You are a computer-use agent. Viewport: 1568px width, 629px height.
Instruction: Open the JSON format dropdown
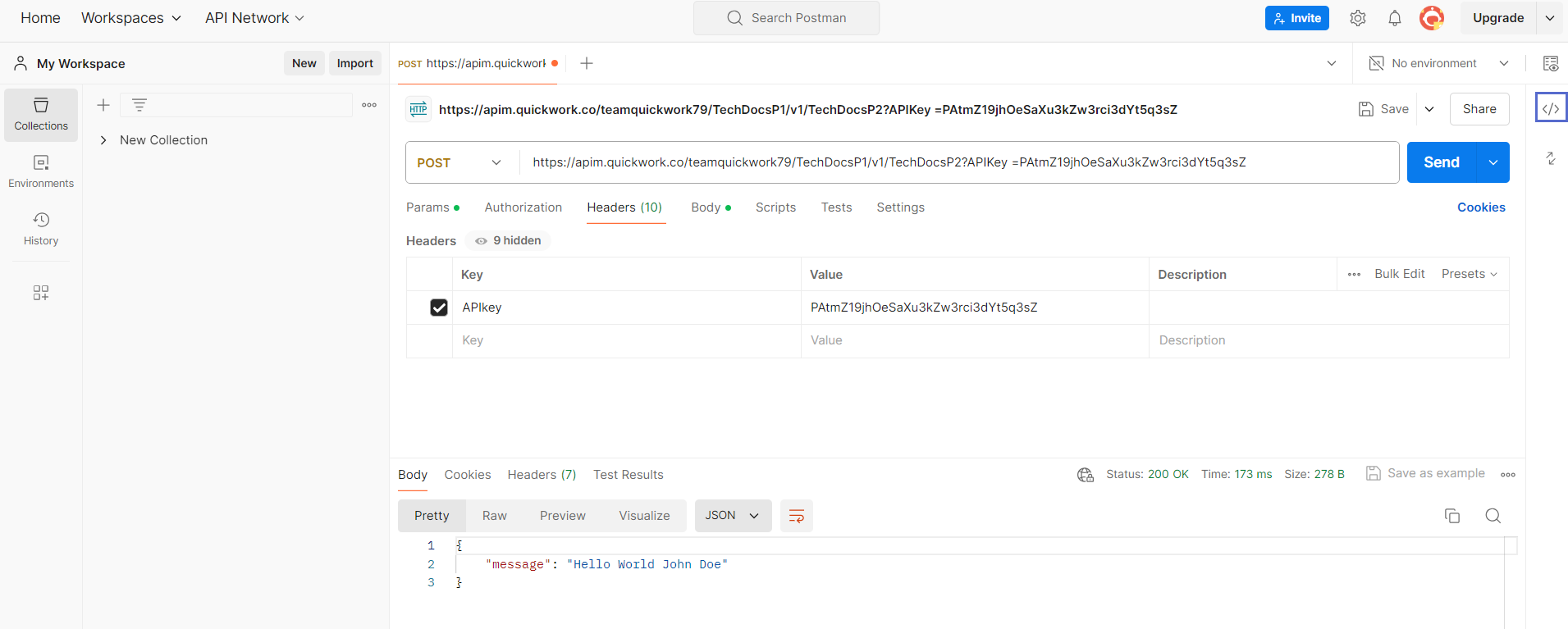(733, 516)
